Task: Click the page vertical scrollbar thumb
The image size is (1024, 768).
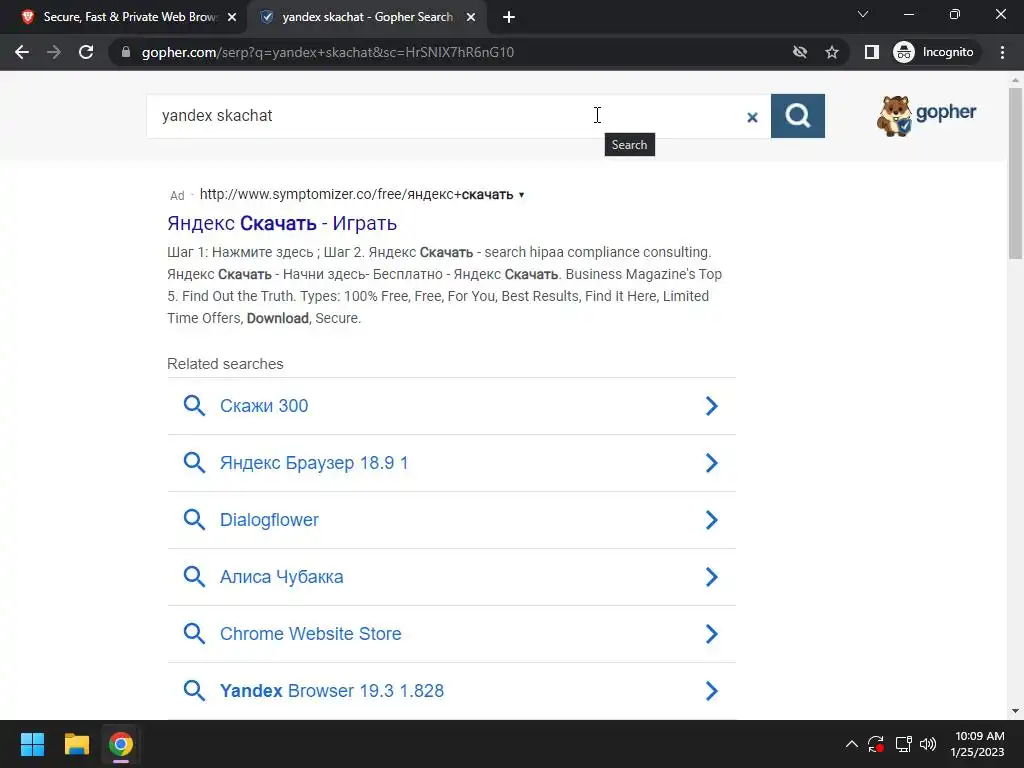Action: coord(1015,173)
